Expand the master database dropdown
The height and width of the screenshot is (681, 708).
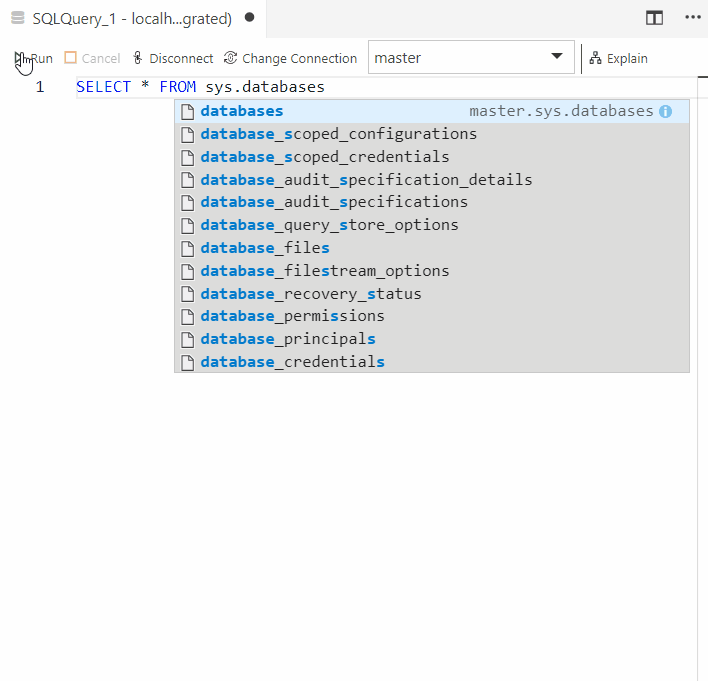pos(557,58)
